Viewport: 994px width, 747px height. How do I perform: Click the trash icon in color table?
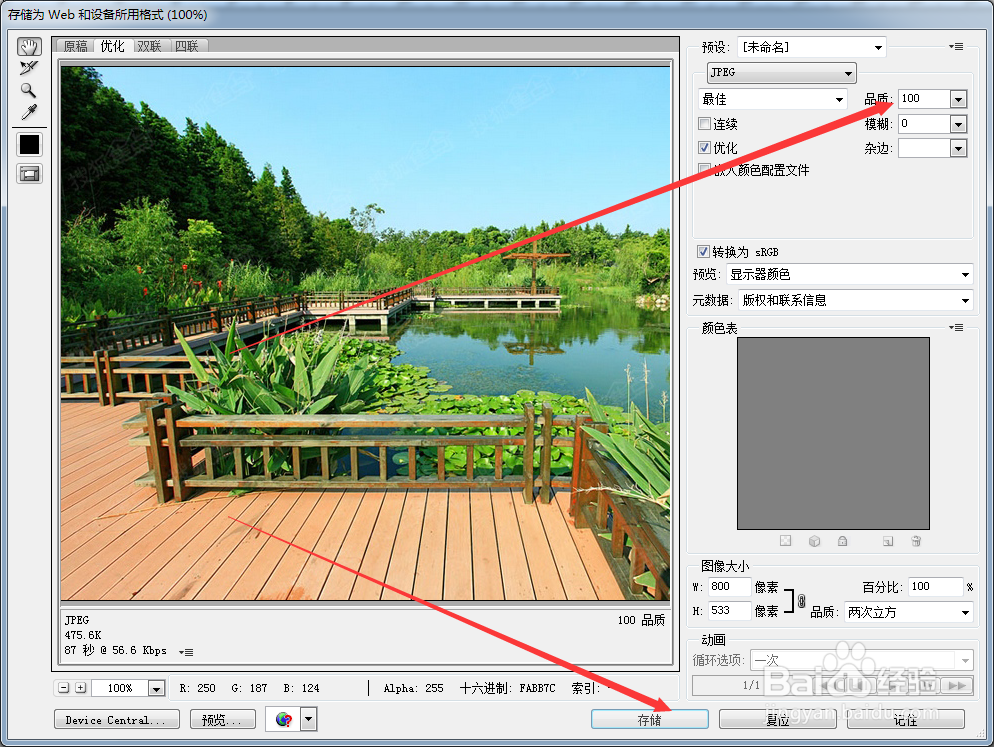916,541
